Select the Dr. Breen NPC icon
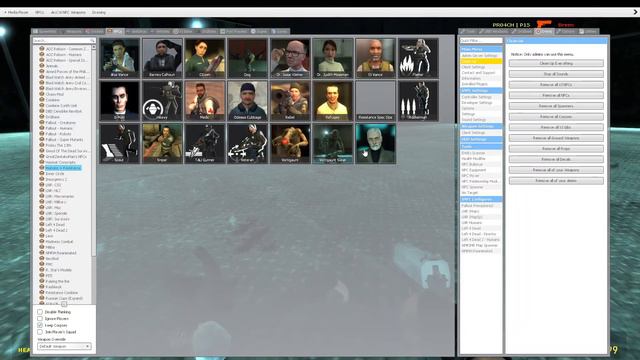The image size is (640, 360). click(x=376, y=144)
